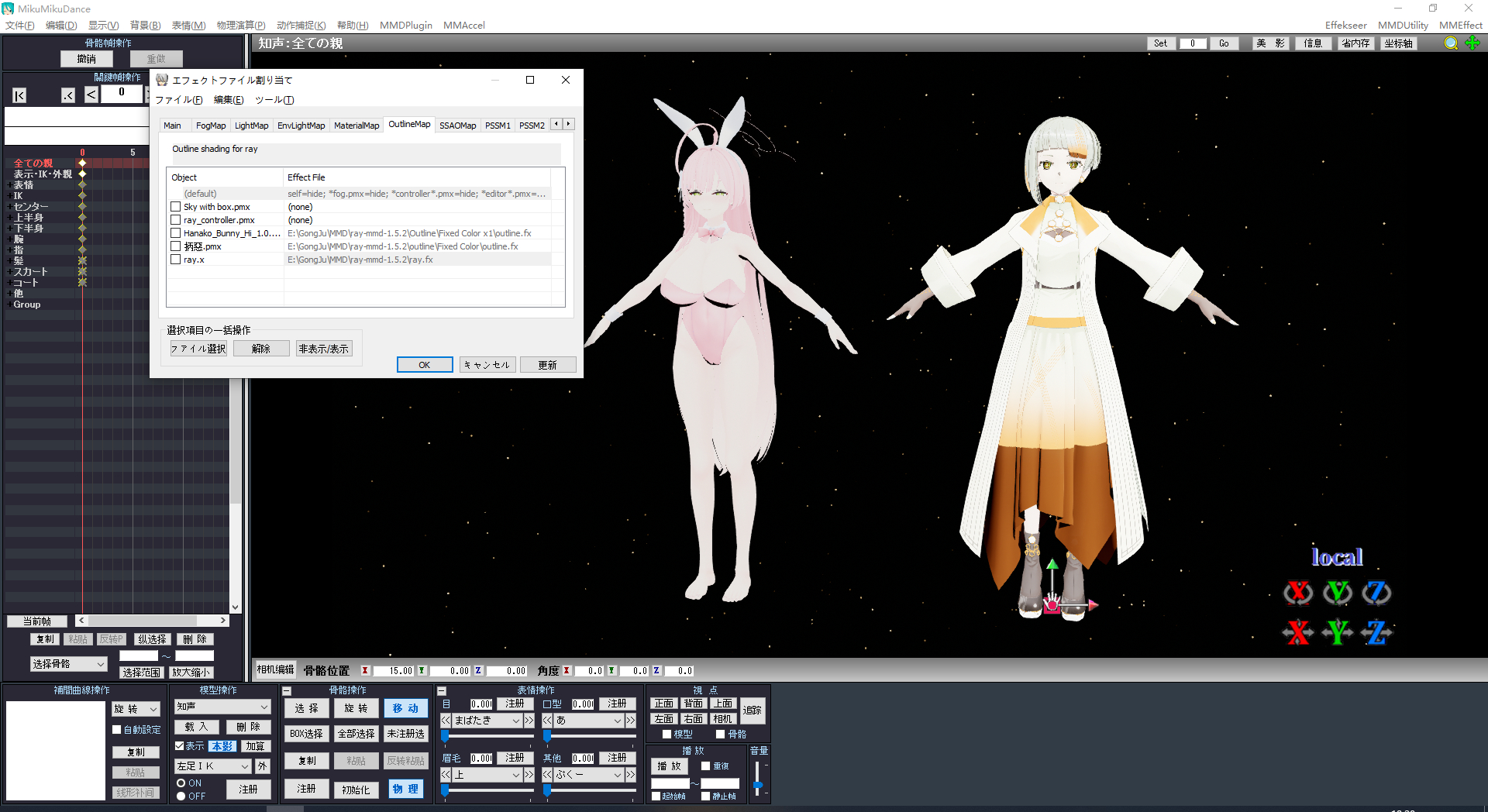Viewport: 1488px width, 812px height.
Task: Click the viewport magnifier zoom icon
Action: (1451, 43)
